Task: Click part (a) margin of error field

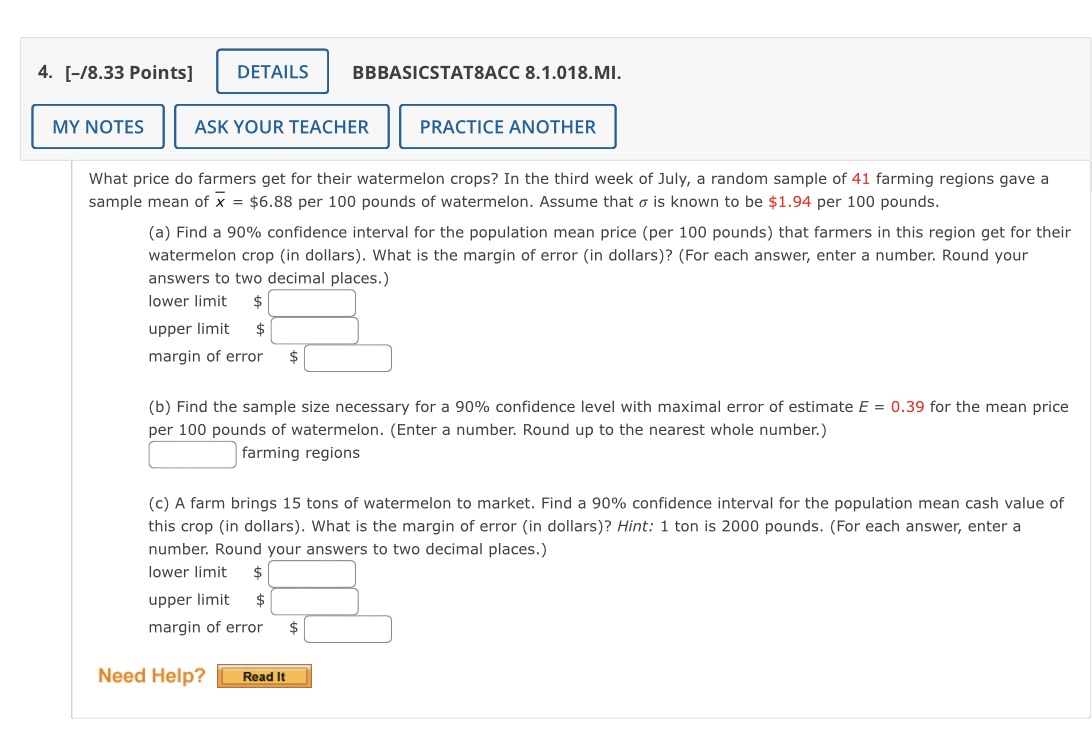Action: coord(348,357)
